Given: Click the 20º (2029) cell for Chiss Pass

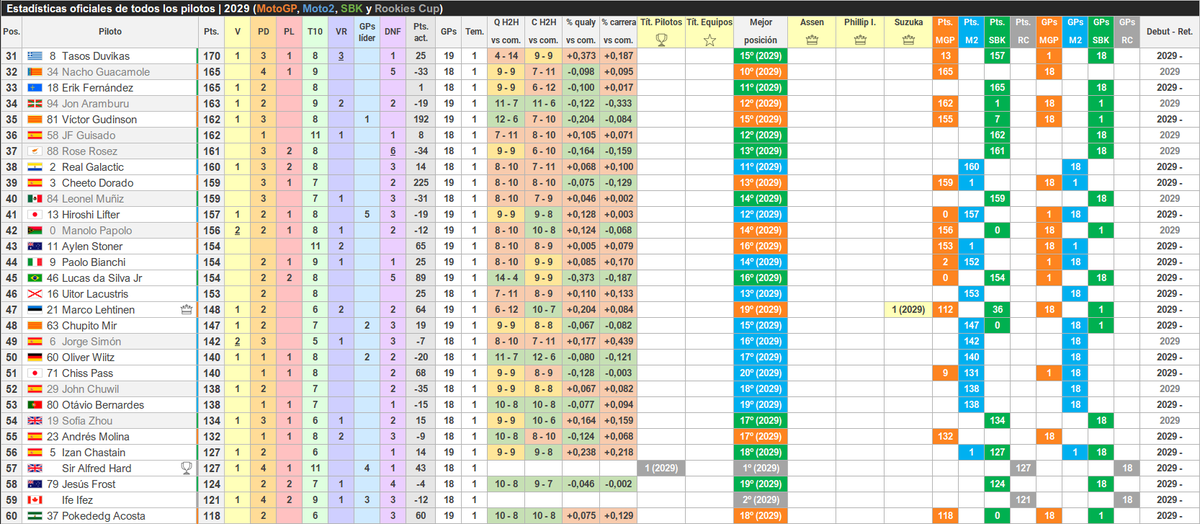Looking at the screenshot, I should pos(759,373).
